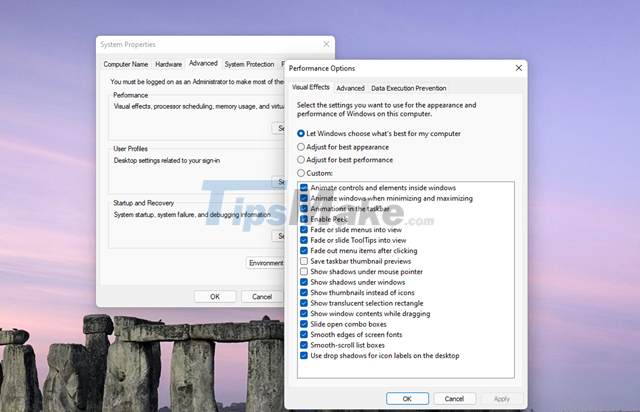Open Environment Variables button
This screenshot has height=412, width=640.
[265, 263]
